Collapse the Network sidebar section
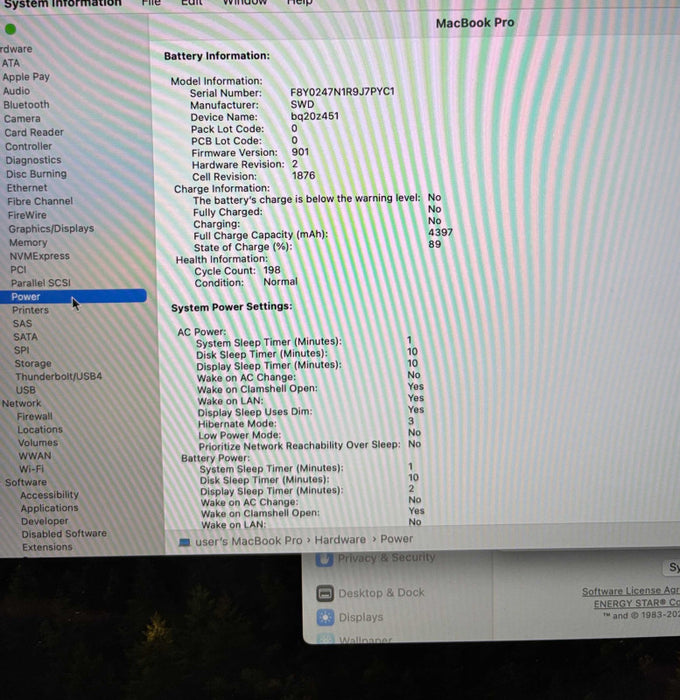 coord(21,403)
